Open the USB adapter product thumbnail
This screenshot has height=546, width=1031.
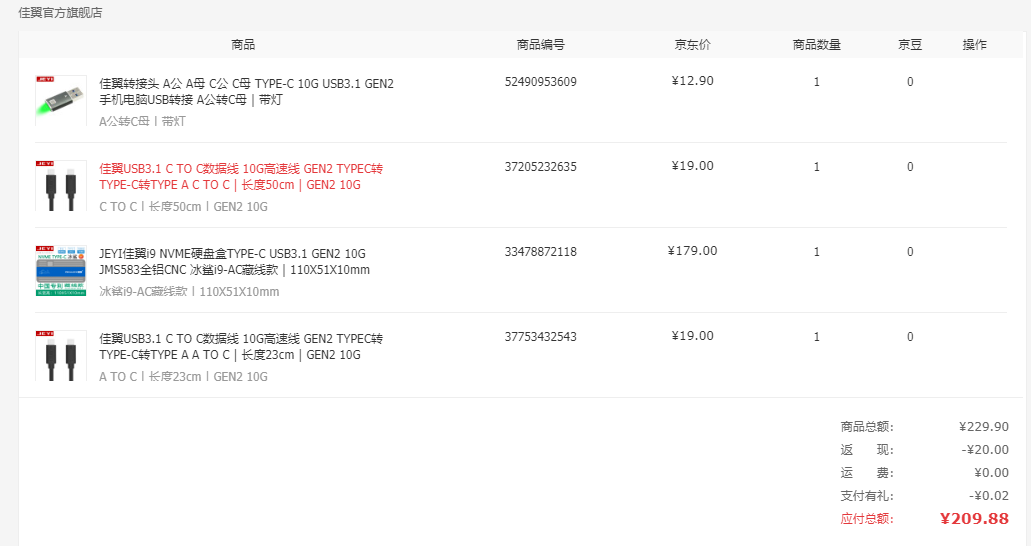(x=60, y=101)
